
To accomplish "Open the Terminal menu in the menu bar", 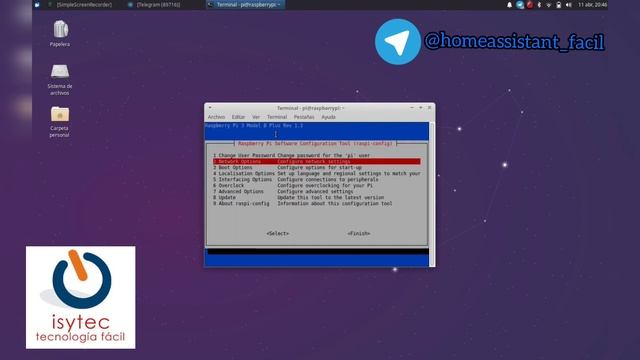I will (x=277, y=117).
